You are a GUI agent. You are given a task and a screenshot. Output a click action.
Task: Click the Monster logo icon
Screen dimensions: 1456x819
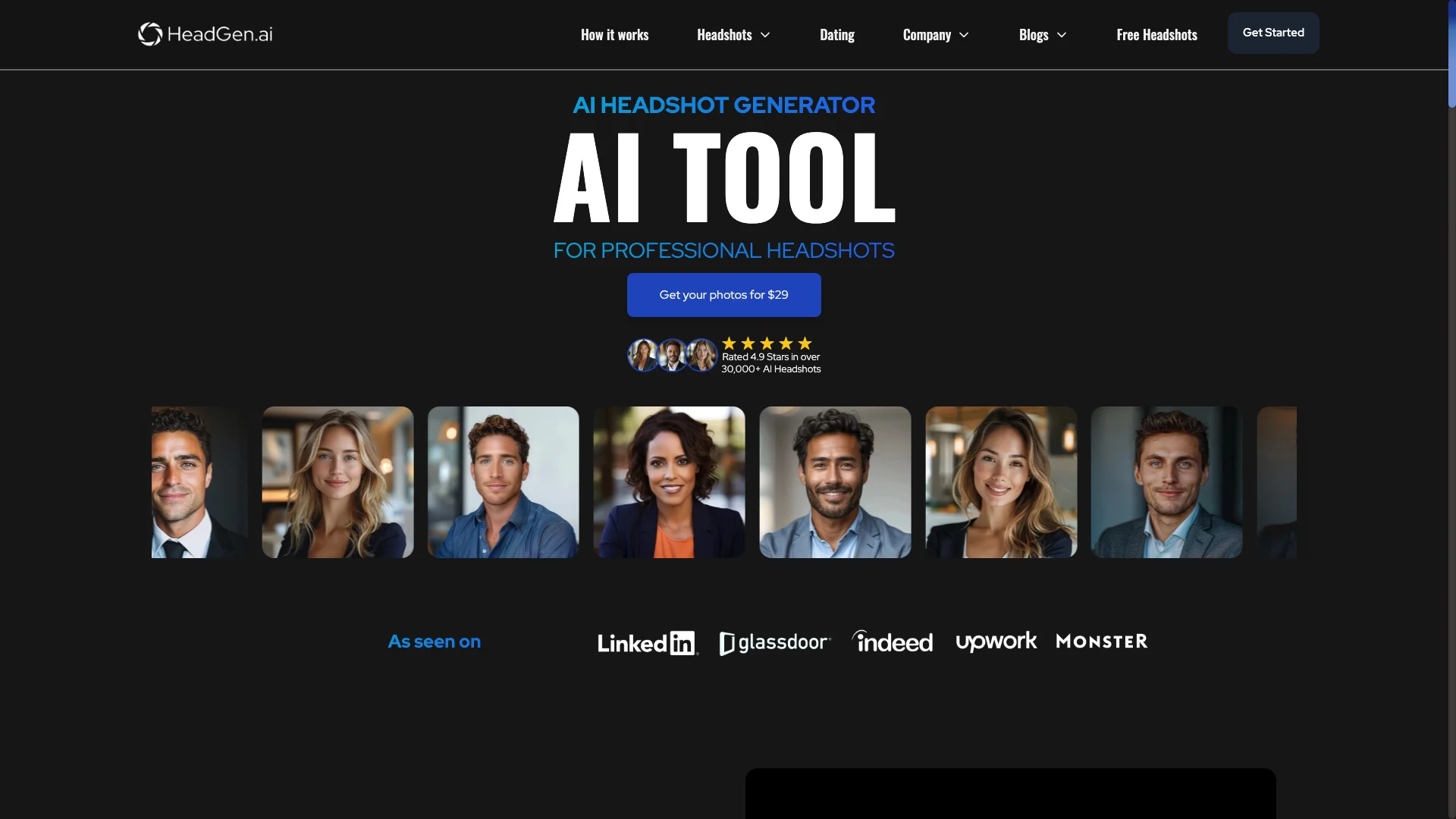(x=1102, y=640)
